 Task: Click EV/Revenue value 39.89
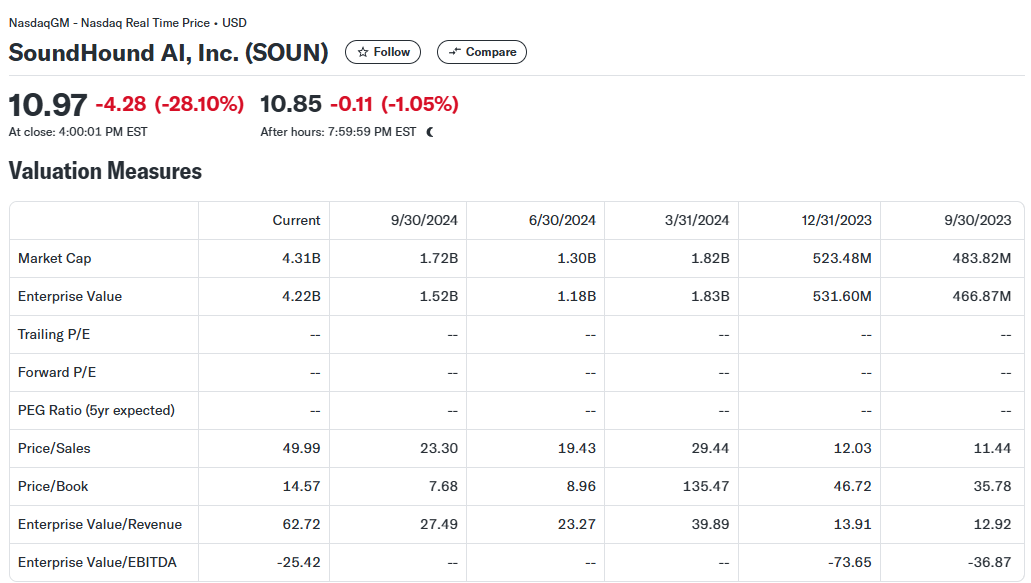point(710,525)
